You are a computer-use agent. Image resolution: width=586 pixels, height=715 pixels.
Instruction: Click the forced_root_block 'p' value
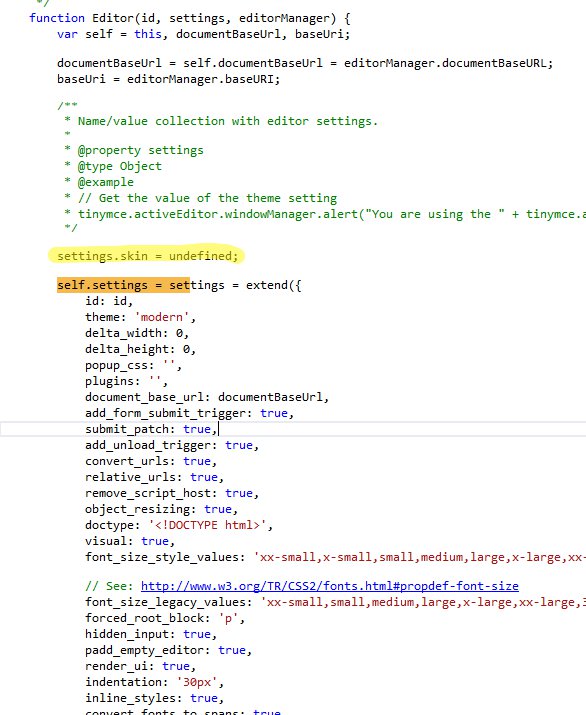click(x=228, y=618)
